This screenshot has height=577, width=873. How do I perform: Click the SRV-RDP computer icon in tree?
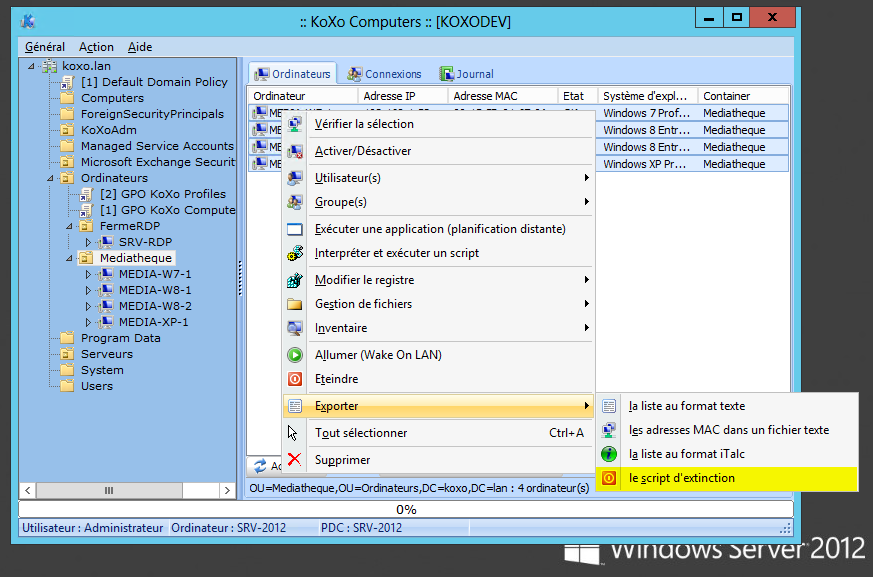point(105,242)
